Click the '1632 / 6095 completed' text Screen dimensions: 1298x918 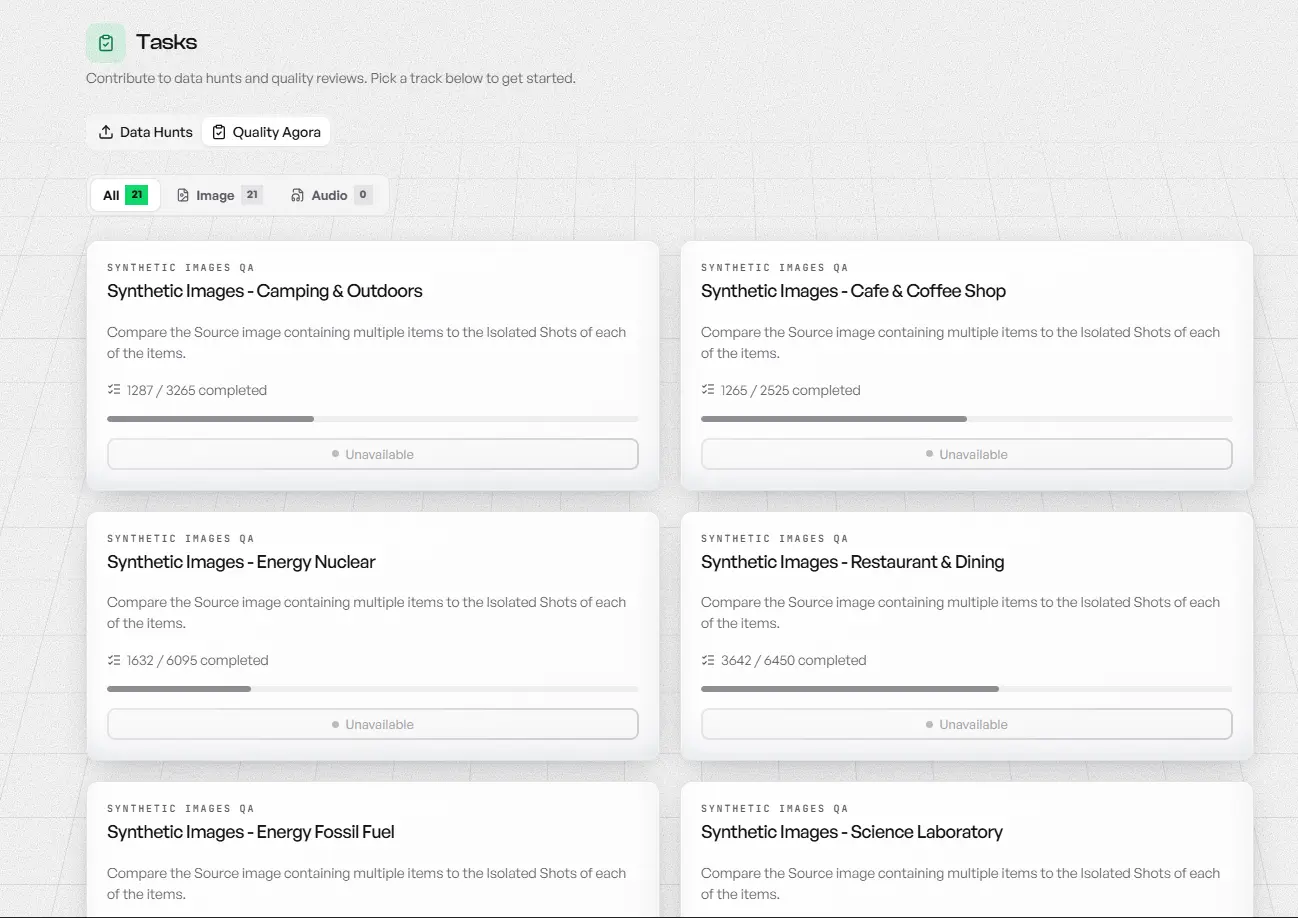coord(198,660)
